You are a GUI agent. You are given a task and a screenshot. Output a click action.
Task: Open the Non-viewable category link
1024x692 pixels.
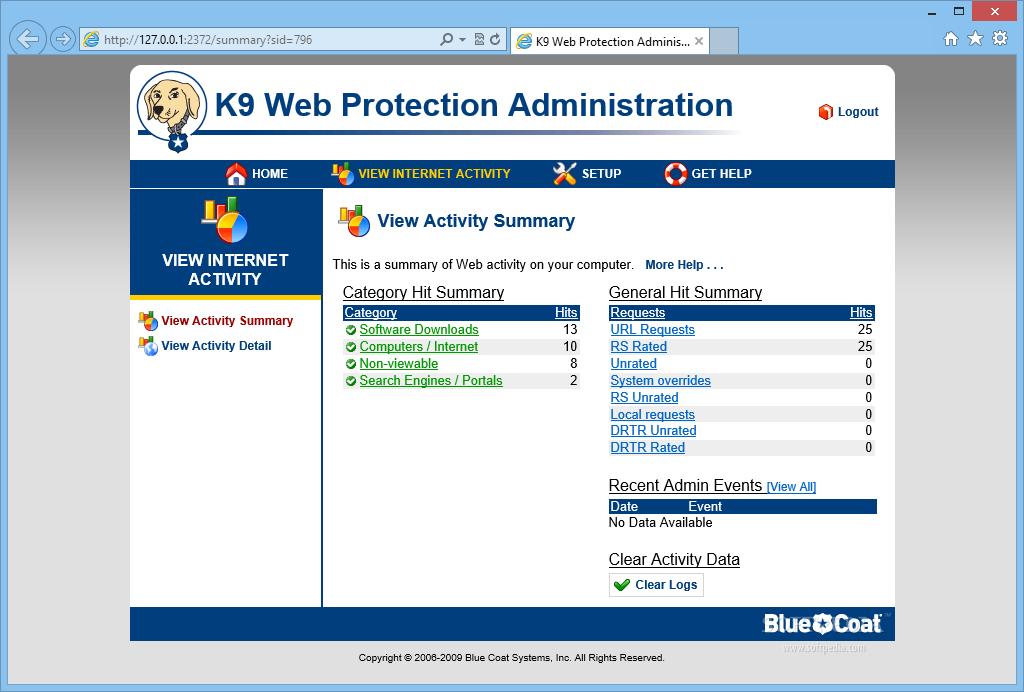click(398, 364)
